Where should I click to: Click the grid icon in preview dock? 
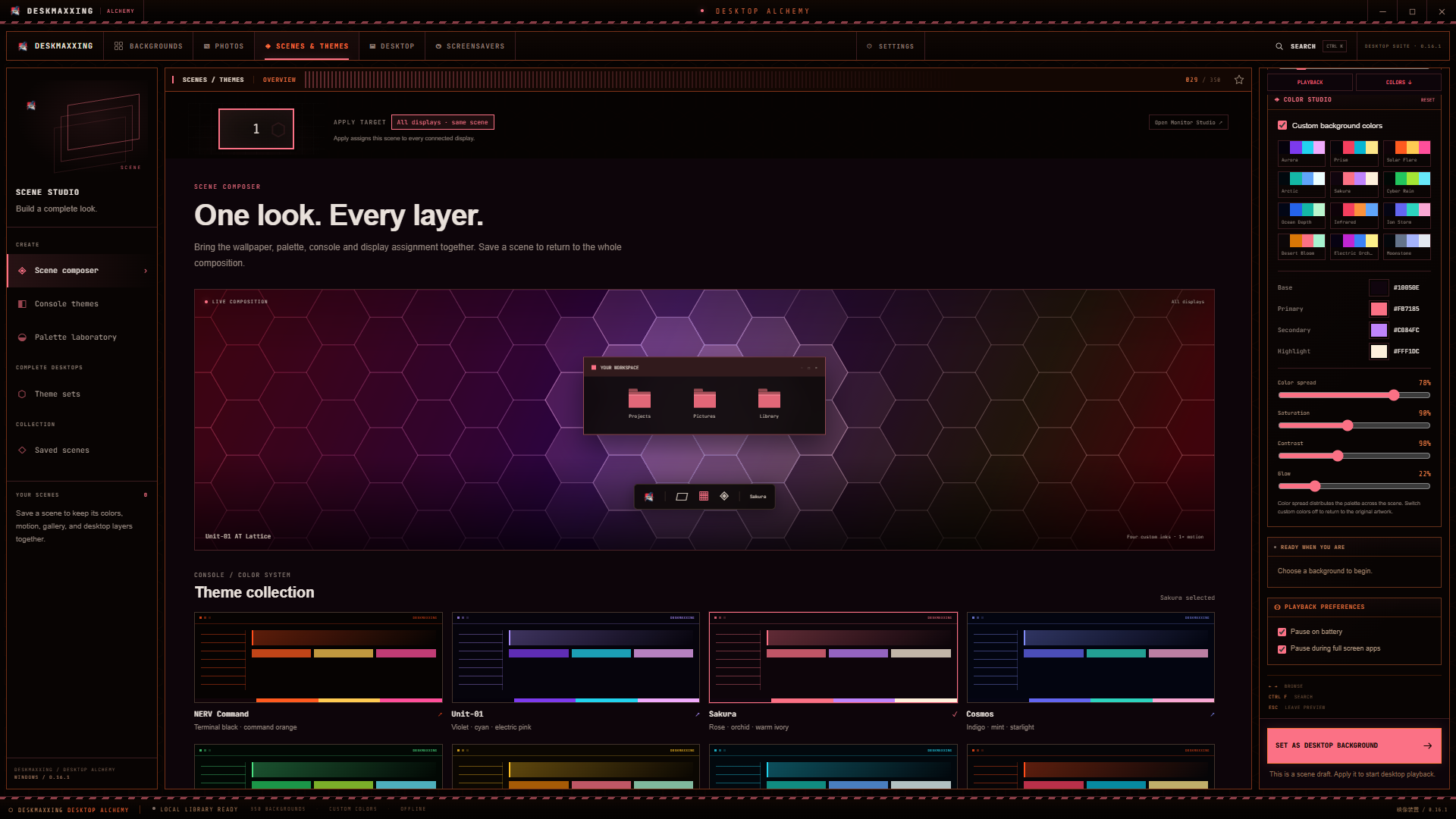point(704,497)
